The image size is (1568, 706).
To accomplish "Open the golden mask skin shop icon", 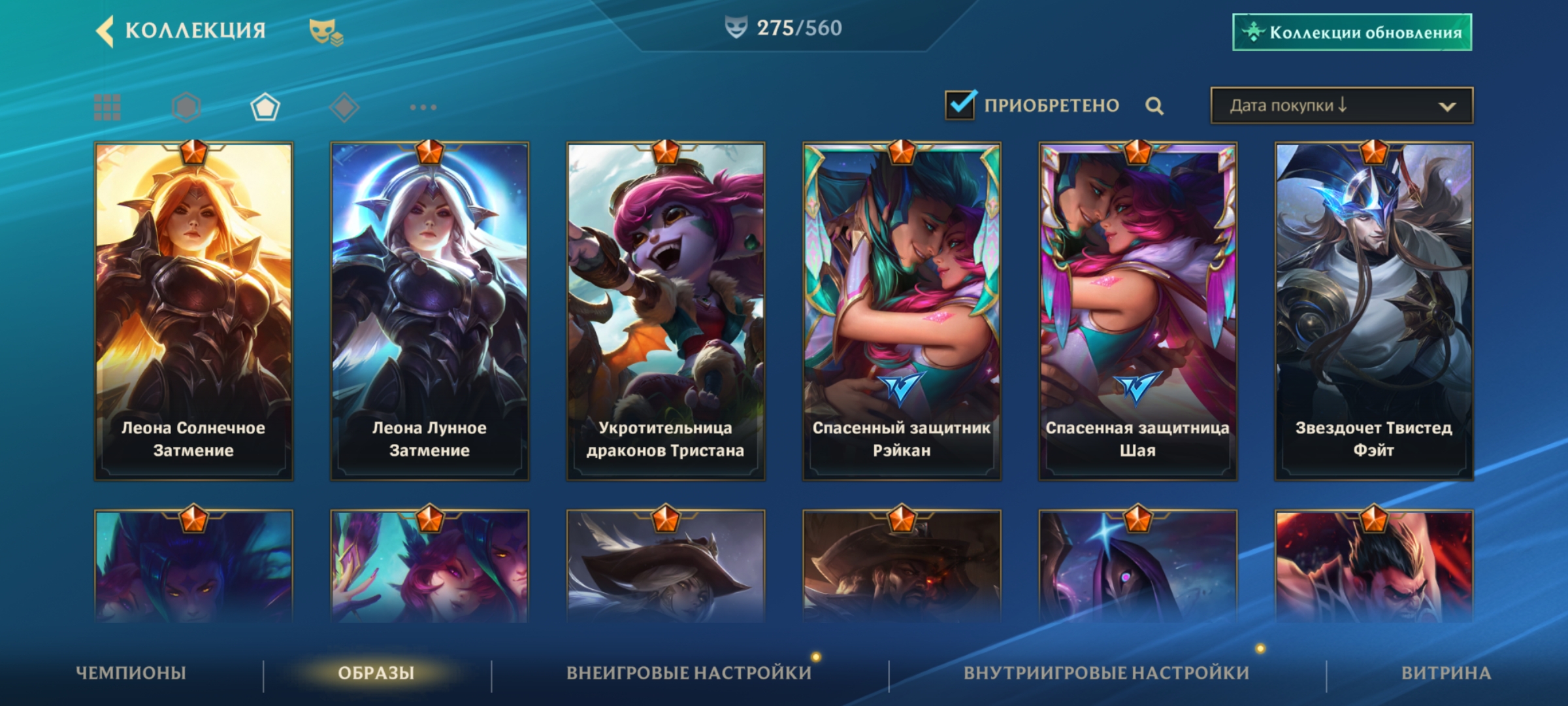I will 325,31.
